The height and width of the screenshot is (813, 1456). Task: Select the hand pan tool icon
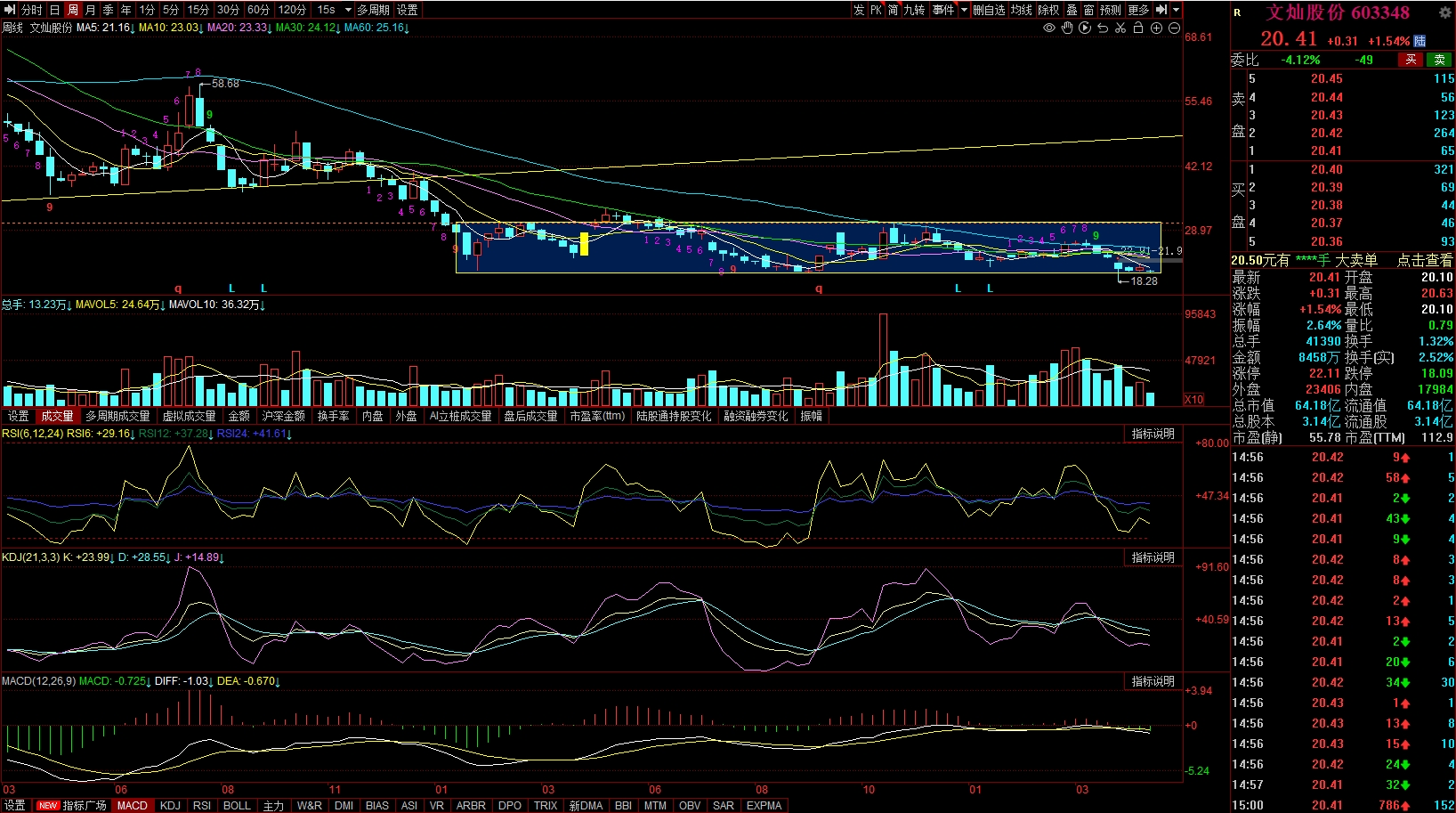pos(1067,28)
